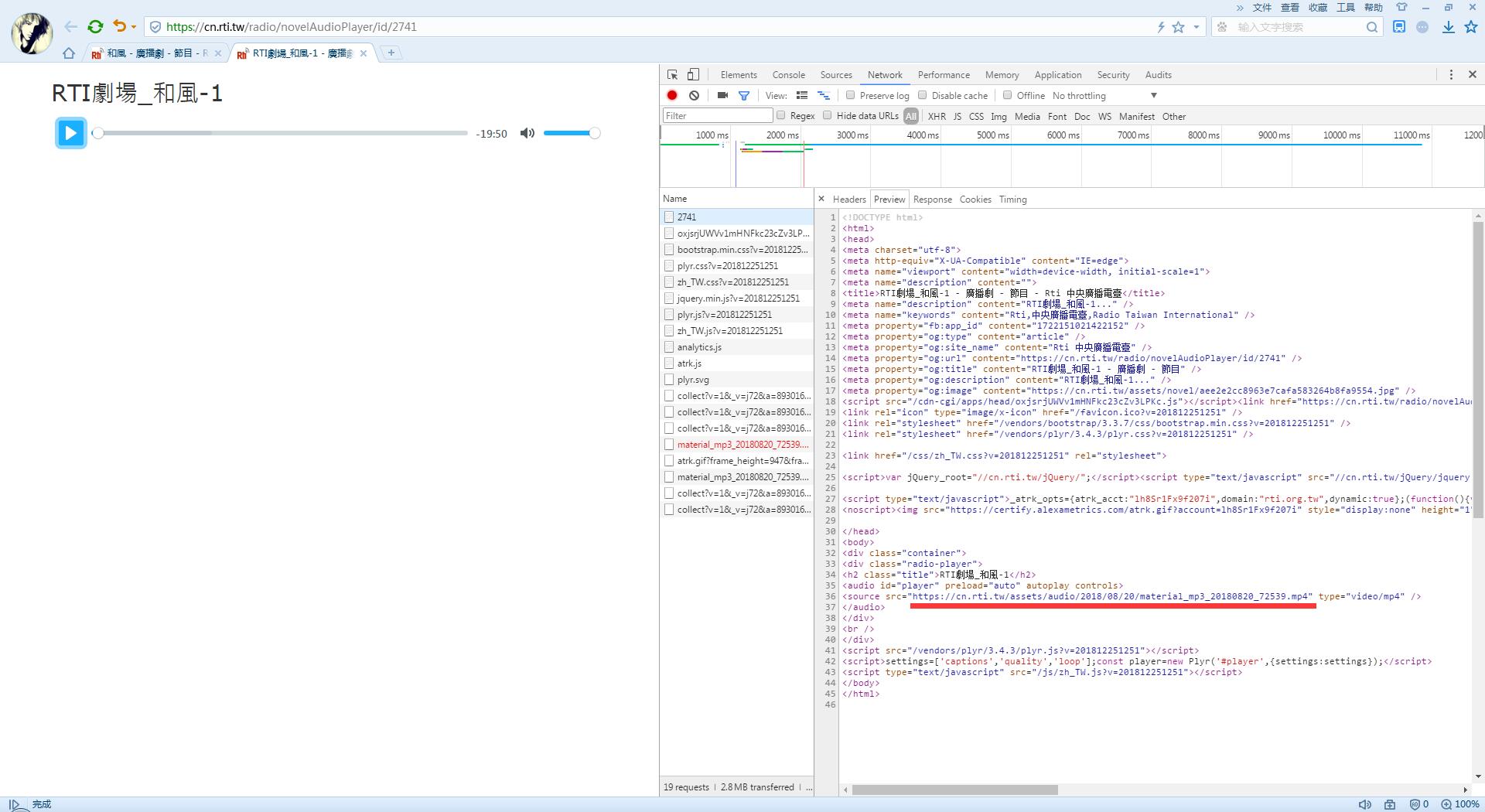Screen dimensions: 1485x812
Task: Click the 输入文字搜索 search box
Action: point(1298,27)
